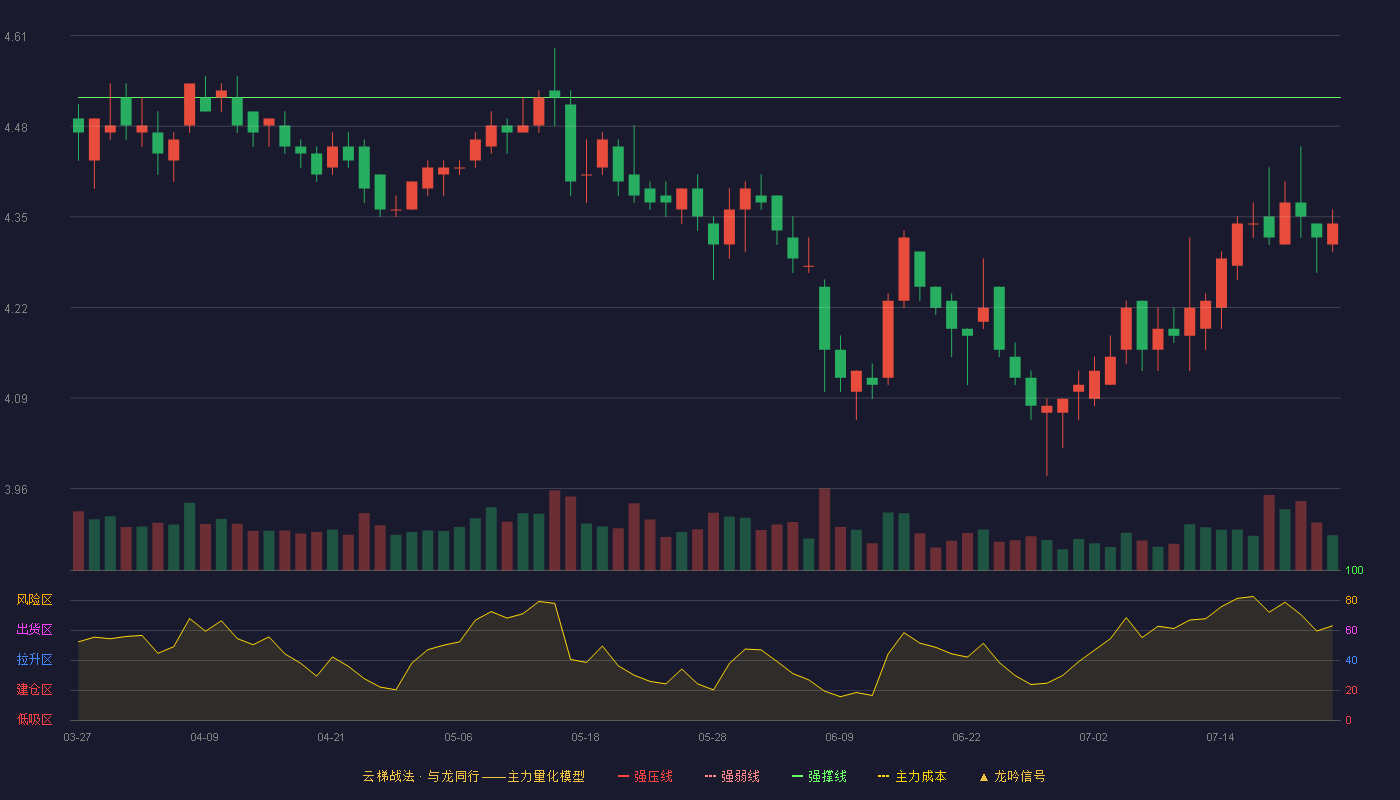Click the 07-14 date axis marker
Image resolution: width=1400 pixels, height=800 pixels.
pyautogui.click(x=1220, y=737)
